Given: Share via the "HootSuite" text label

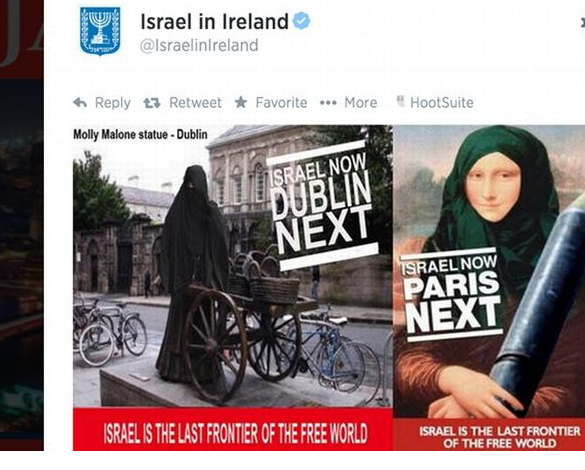Looking at the screenshot, I should point(442,103).
